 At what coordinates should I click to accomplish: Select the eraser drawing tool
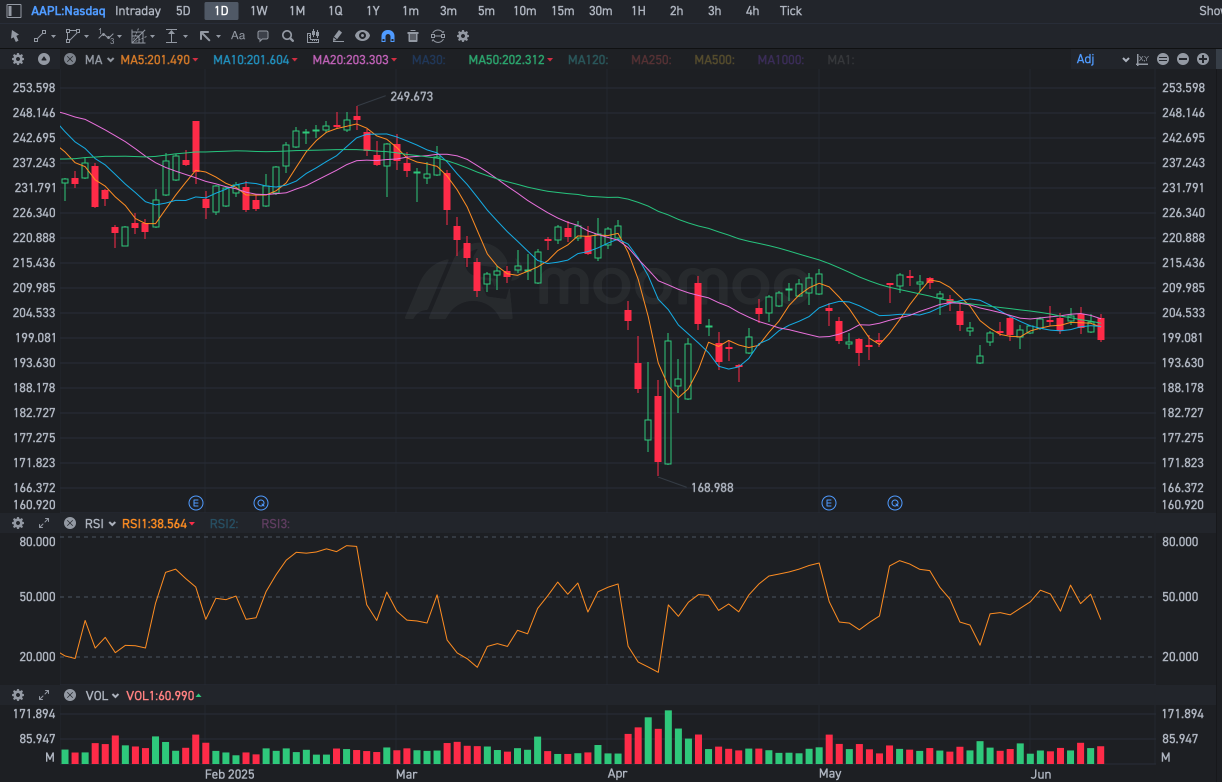(x=338, y=36)
